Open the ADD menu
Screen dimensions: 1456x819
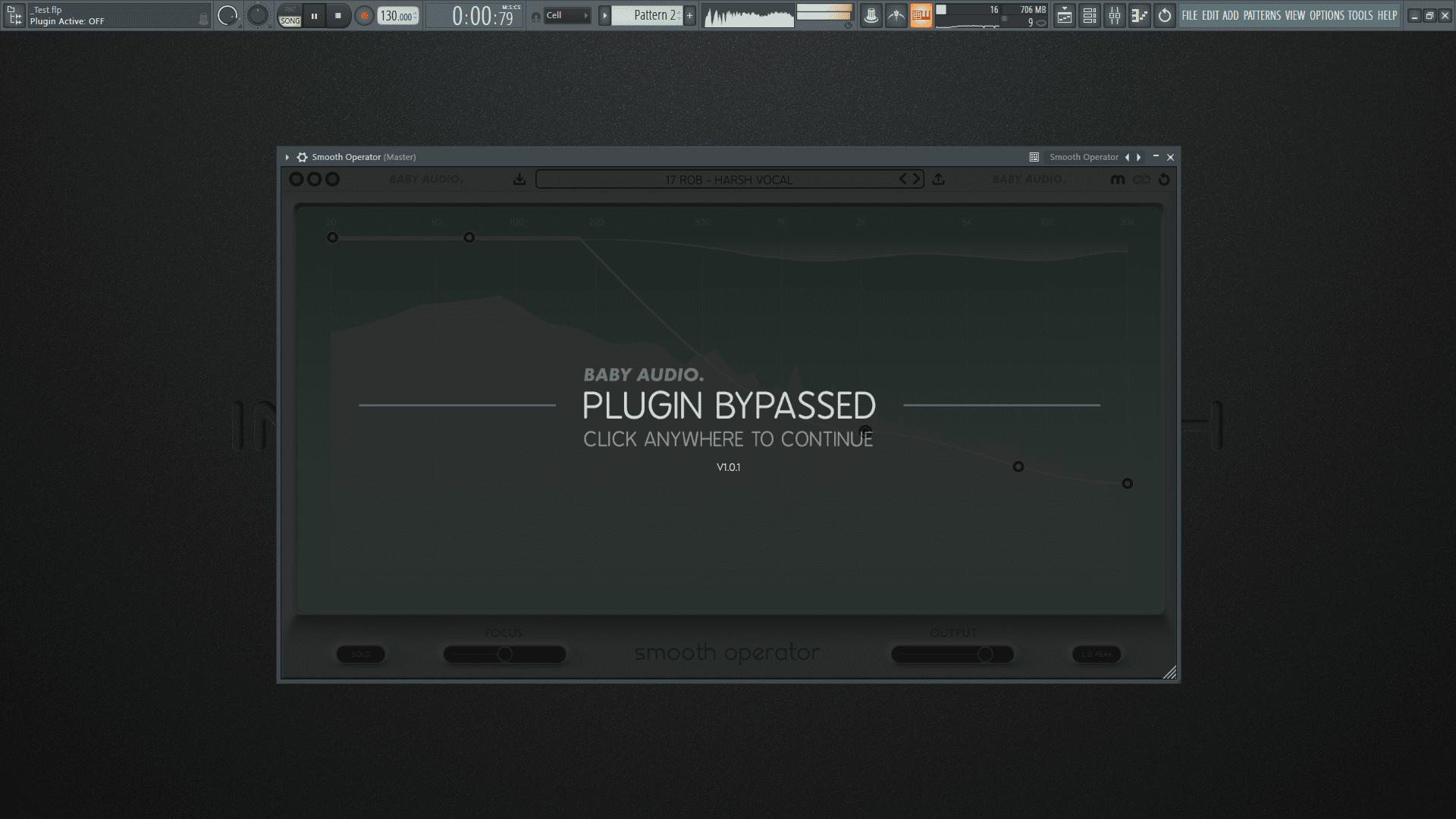(x=1230, y=15)
